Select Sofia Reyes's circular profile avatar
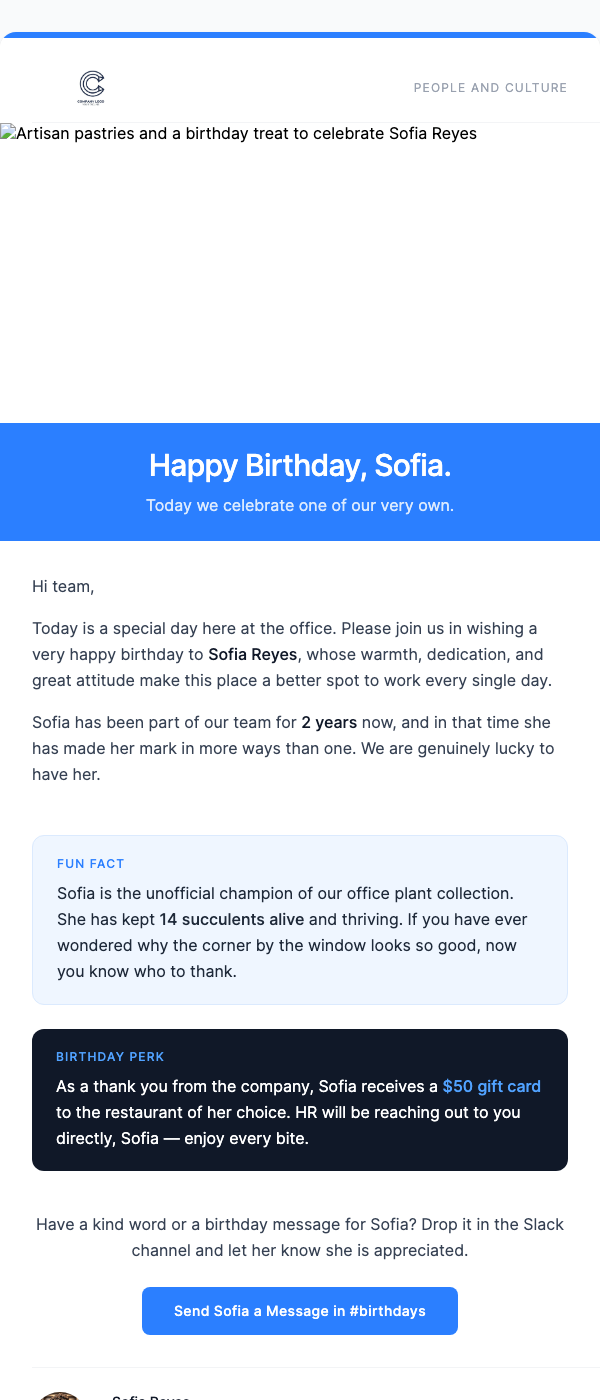 tap(60, 1395)
